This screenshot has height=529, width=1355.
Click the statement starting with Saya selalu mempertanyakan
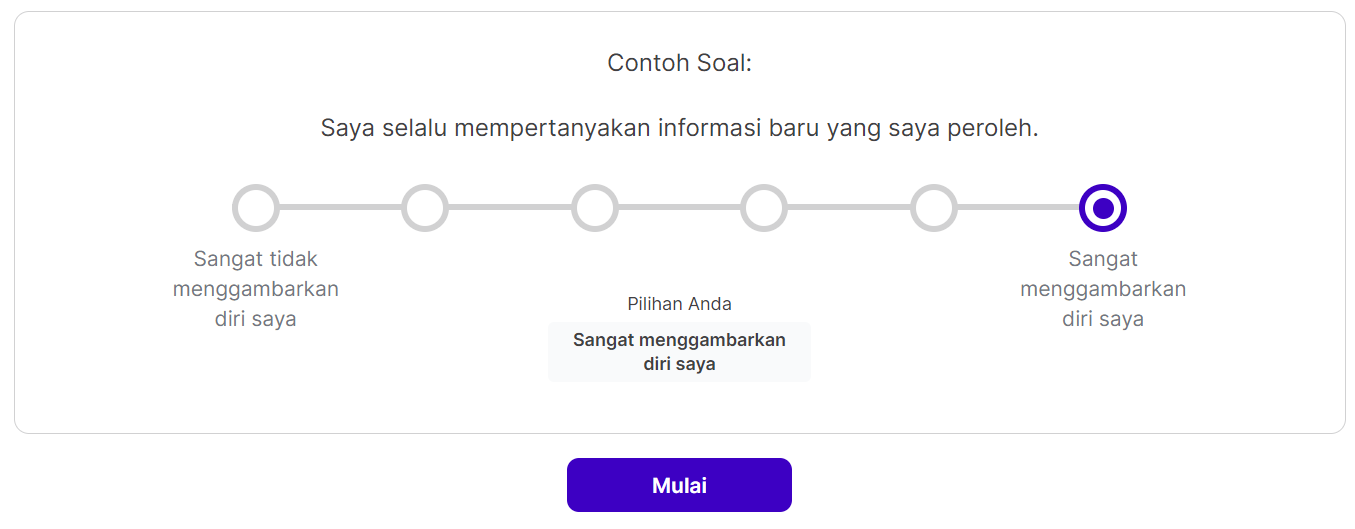point(679,129)
